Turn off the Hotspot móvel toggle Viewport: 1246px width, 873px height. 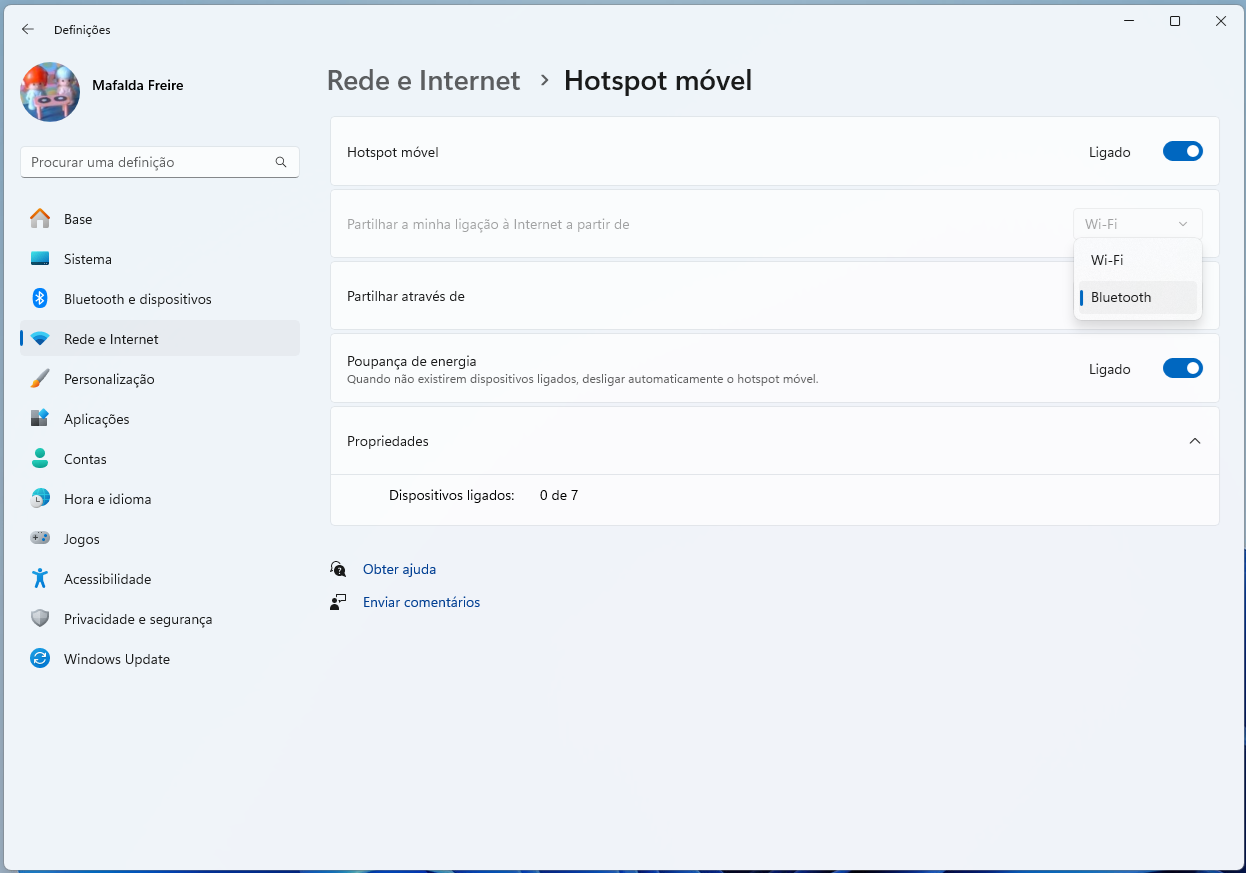click(x=1182, y=152)
